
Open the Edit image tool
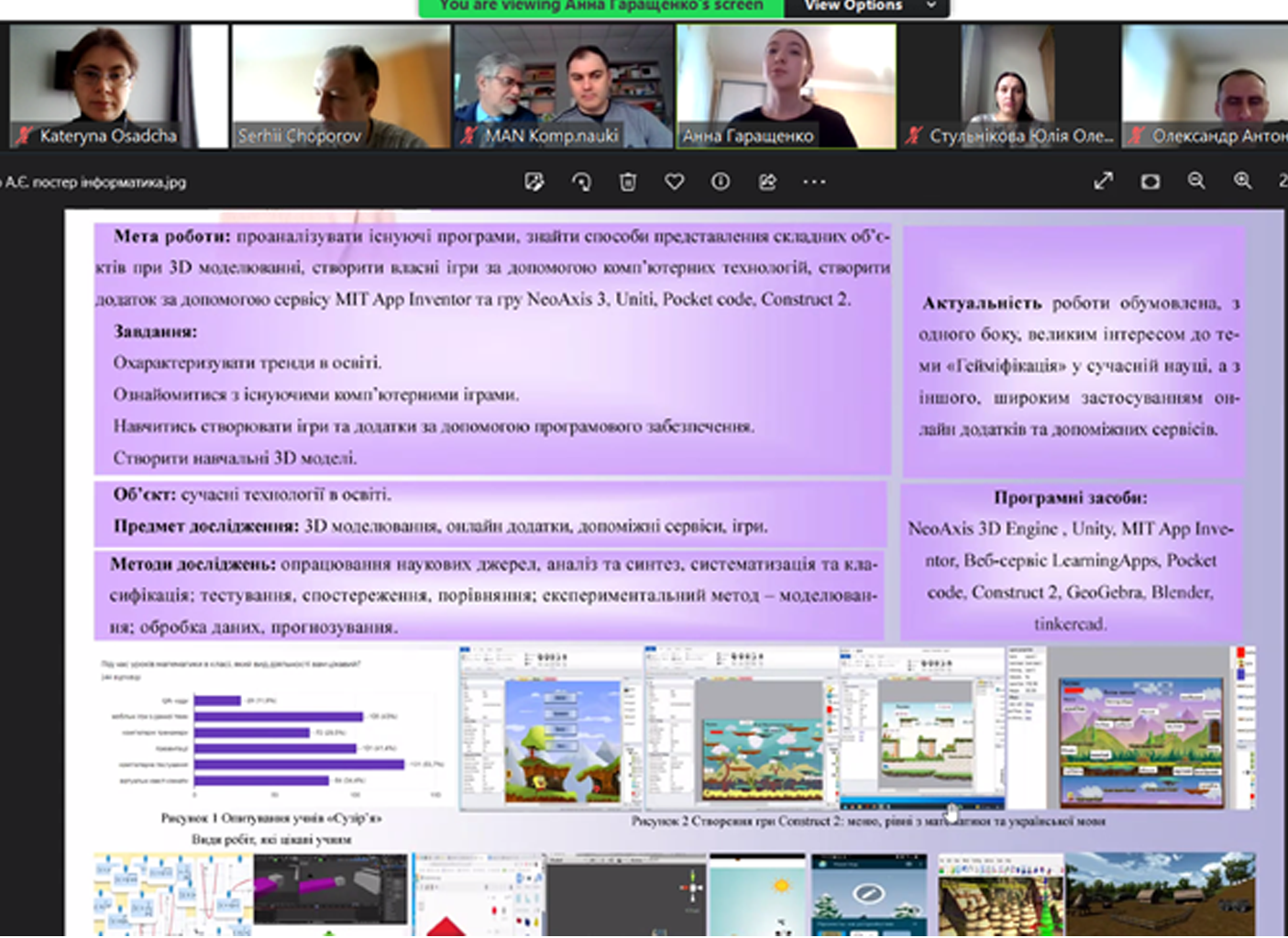click(534, 182)
